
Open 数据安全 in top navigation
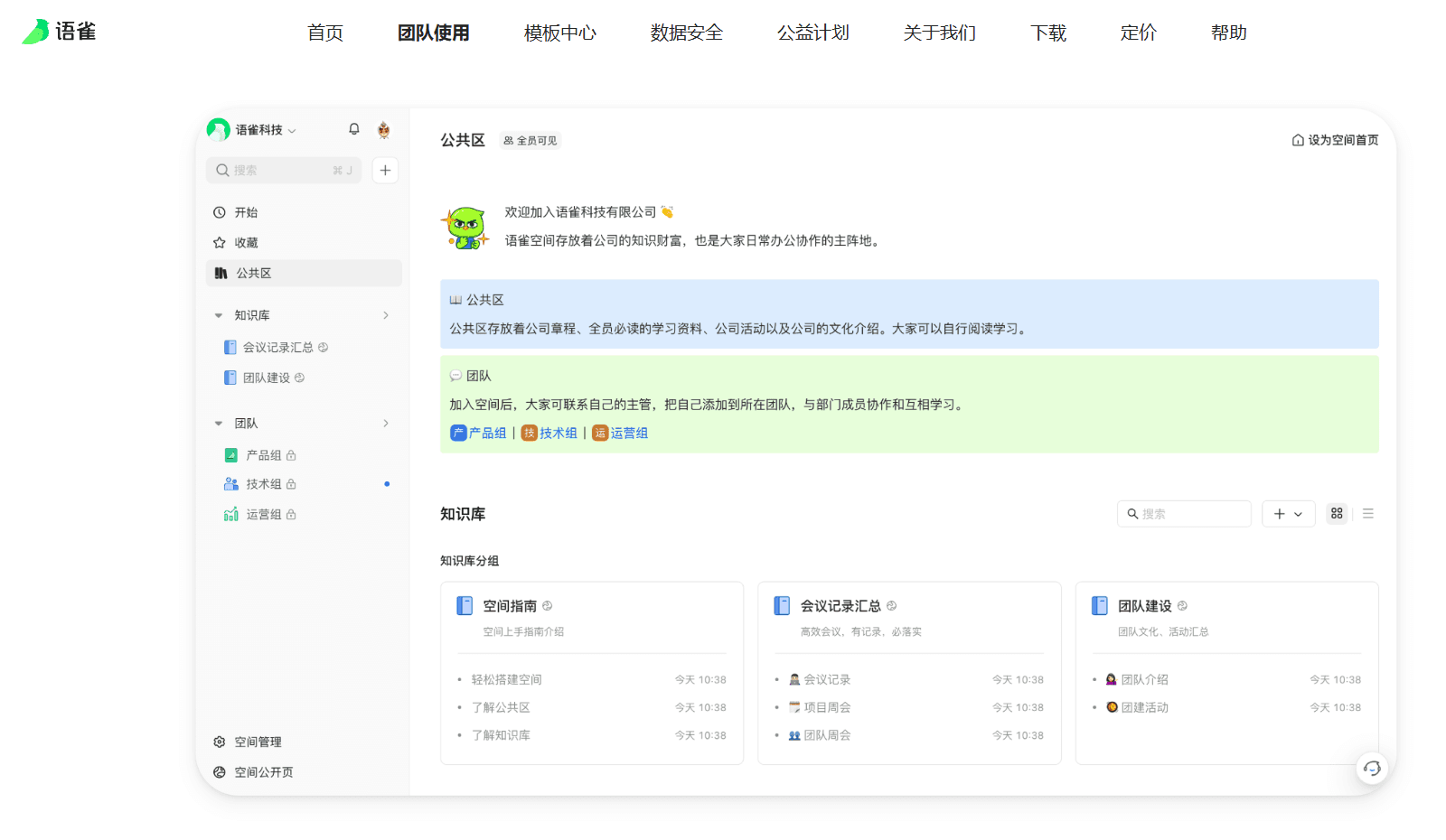[x=687, y=33]
